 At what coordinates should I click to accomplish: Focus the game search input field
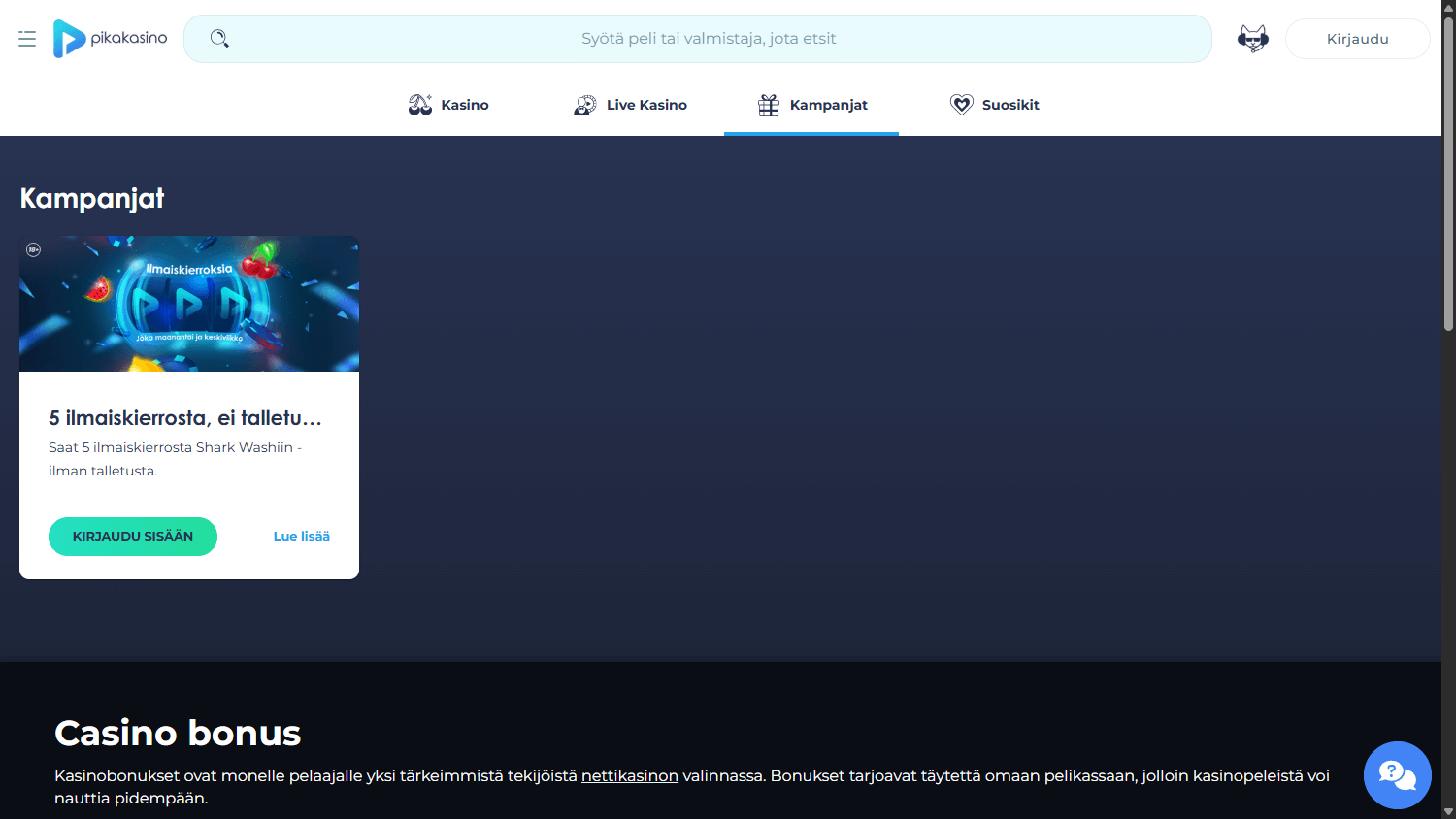coord(709,39)
